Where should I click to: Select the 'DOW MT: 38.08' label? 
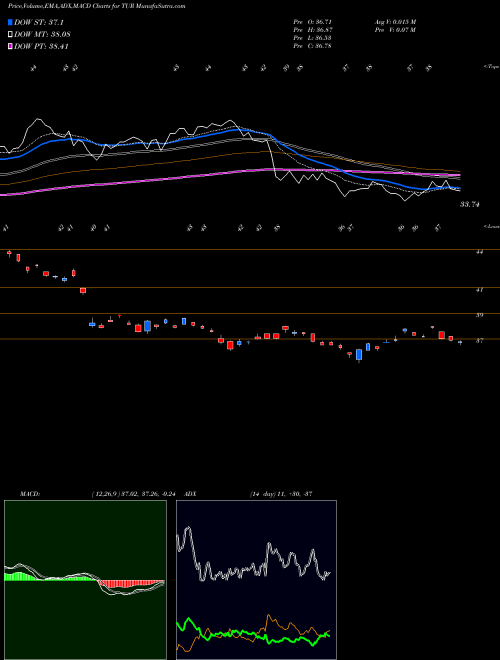click(x=42, y=34)
